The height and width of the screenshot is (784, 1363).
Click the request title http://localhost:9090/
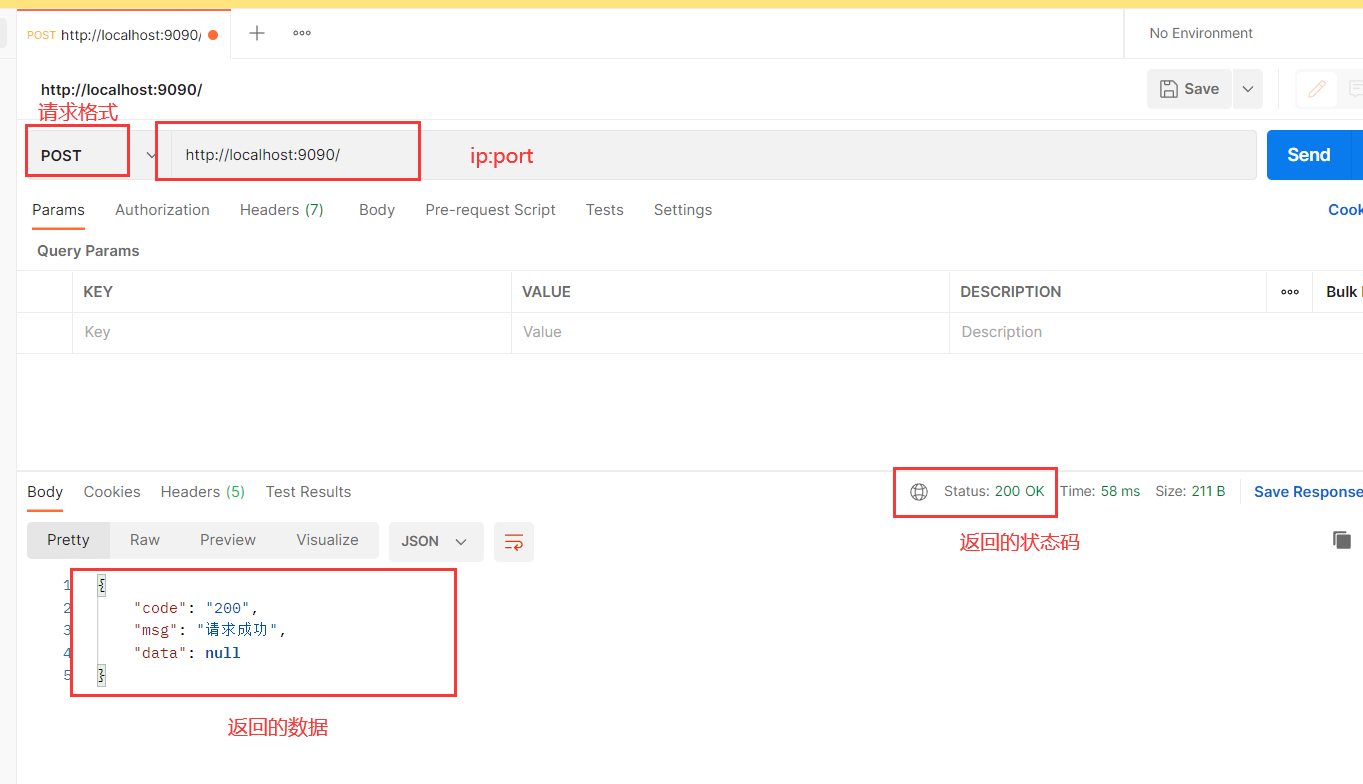click(121, 89)
